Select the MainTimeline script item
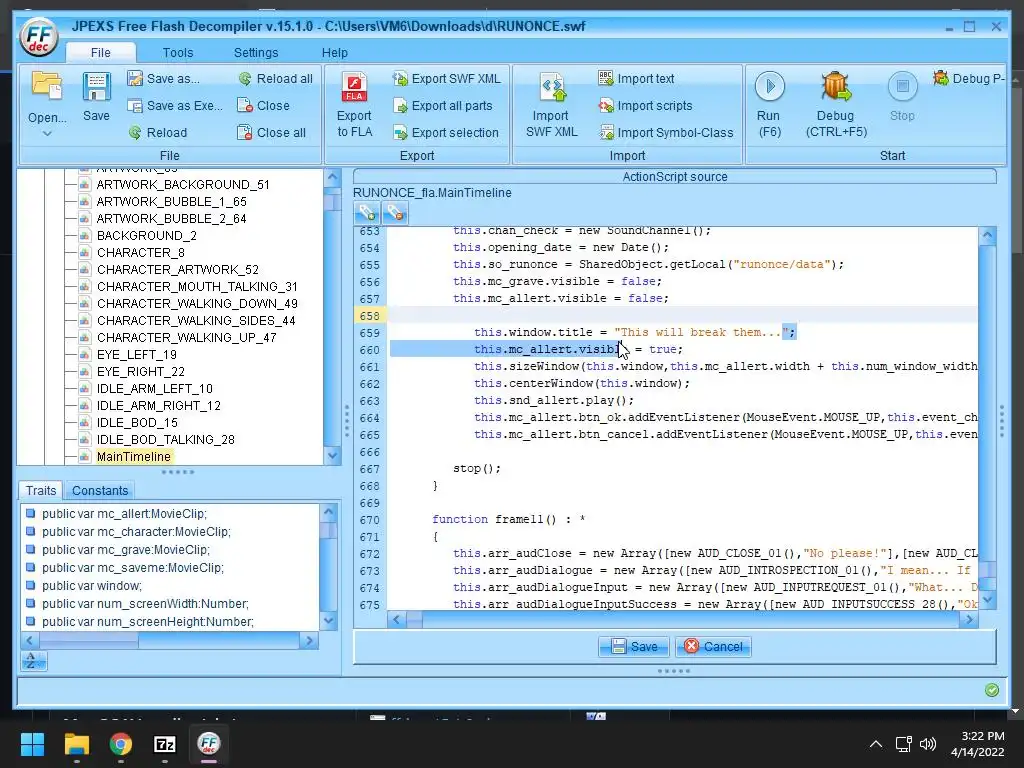The height and width of the screenshot is (768, 1024). tap(134, 456)
